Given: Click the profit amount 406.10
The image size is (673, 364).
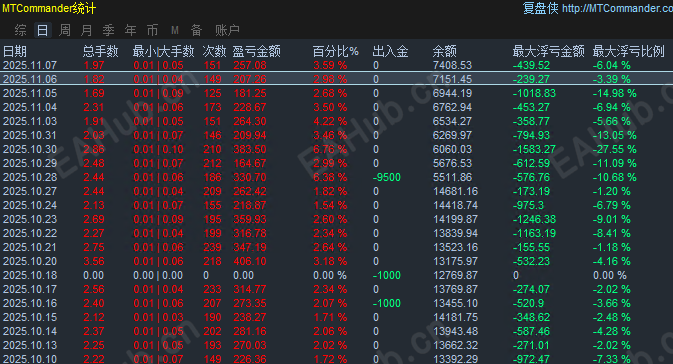Looking at the screenshot, I should [x=250, y=261].
